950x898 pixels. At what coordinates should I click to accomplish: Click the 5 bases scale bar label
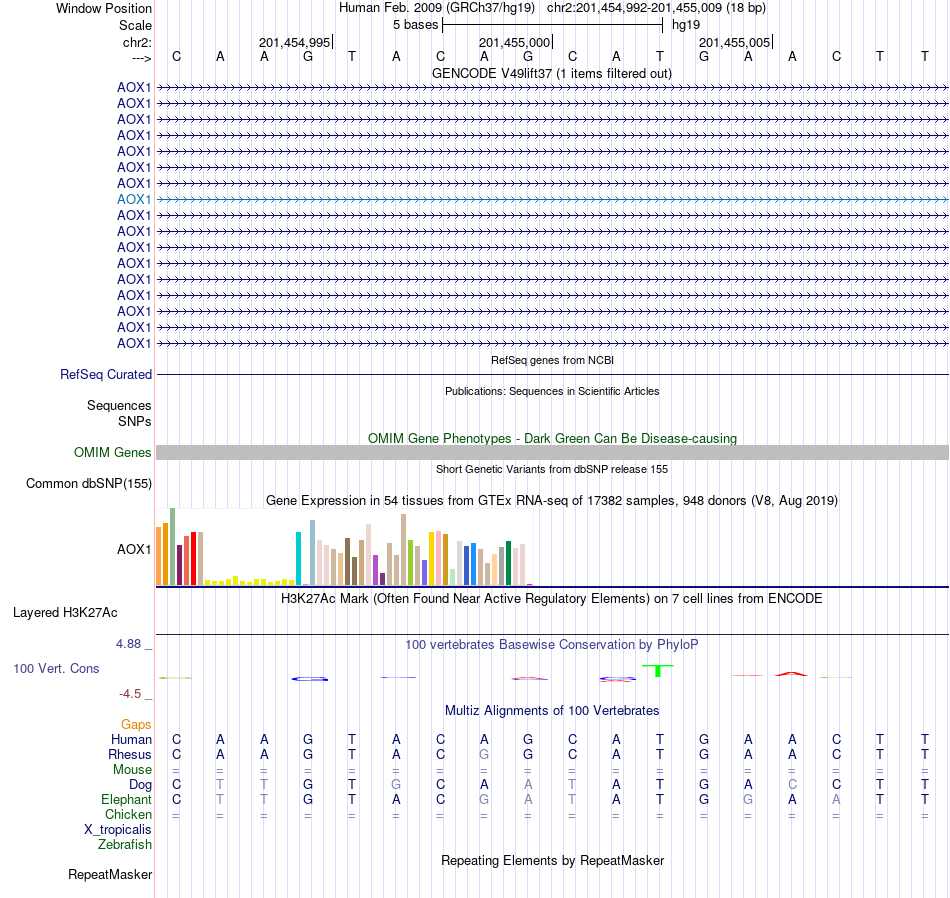(415, 25)
